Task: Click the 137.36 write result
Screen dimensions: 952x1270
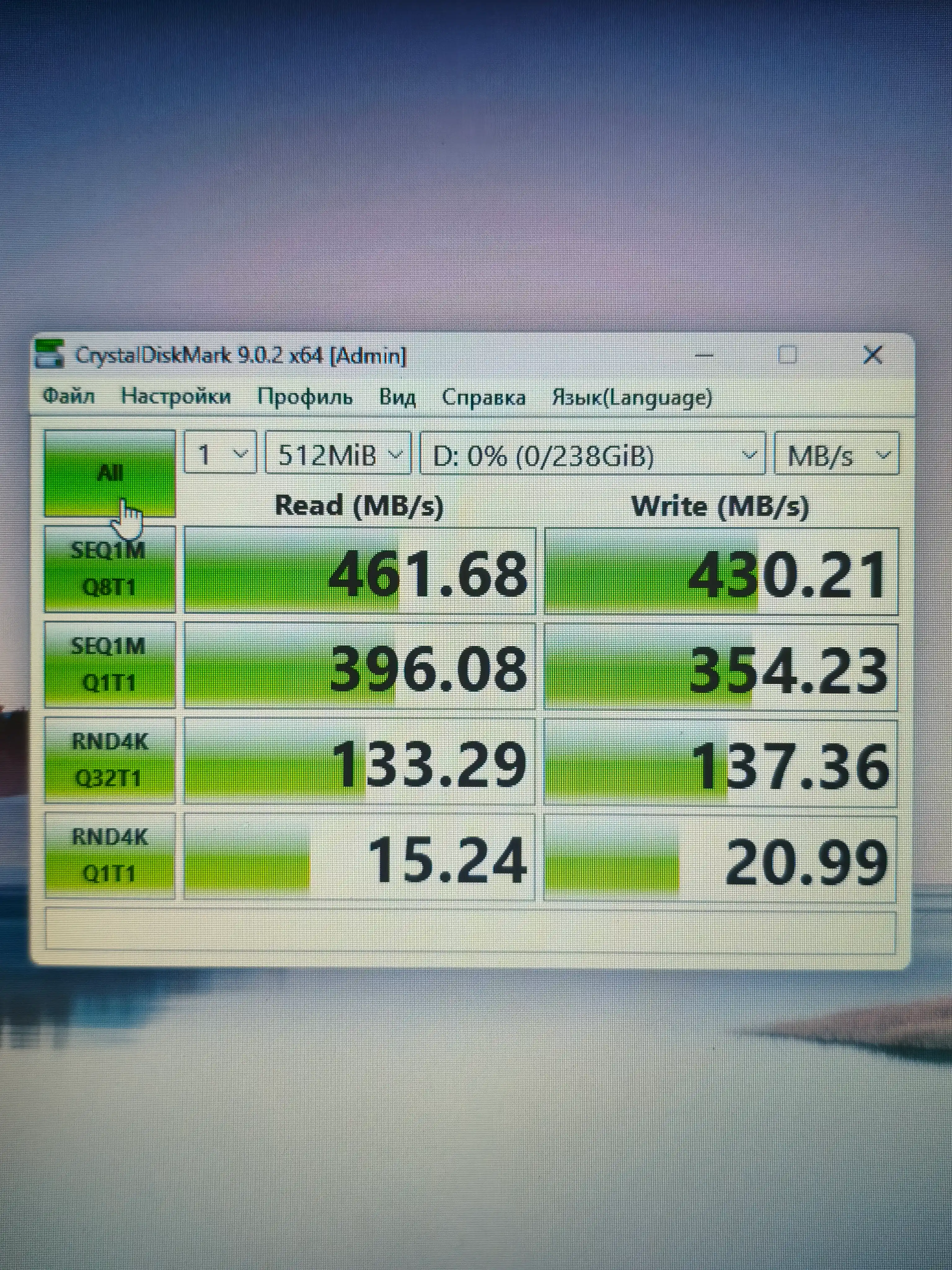Action: pyautogui.click(x=721, y=763)
